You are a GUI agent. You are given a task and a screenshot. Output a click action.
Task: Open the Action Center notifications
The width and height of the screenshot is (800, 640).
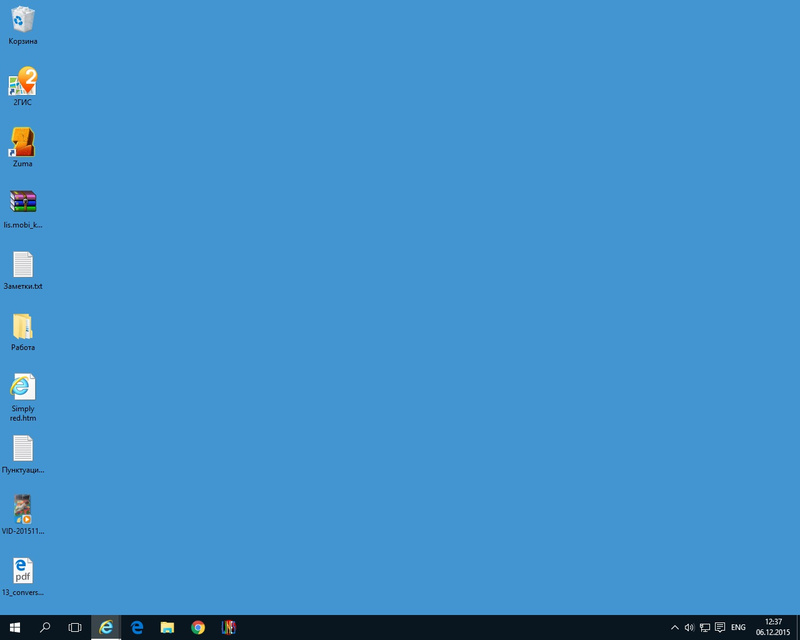[720, 627]
